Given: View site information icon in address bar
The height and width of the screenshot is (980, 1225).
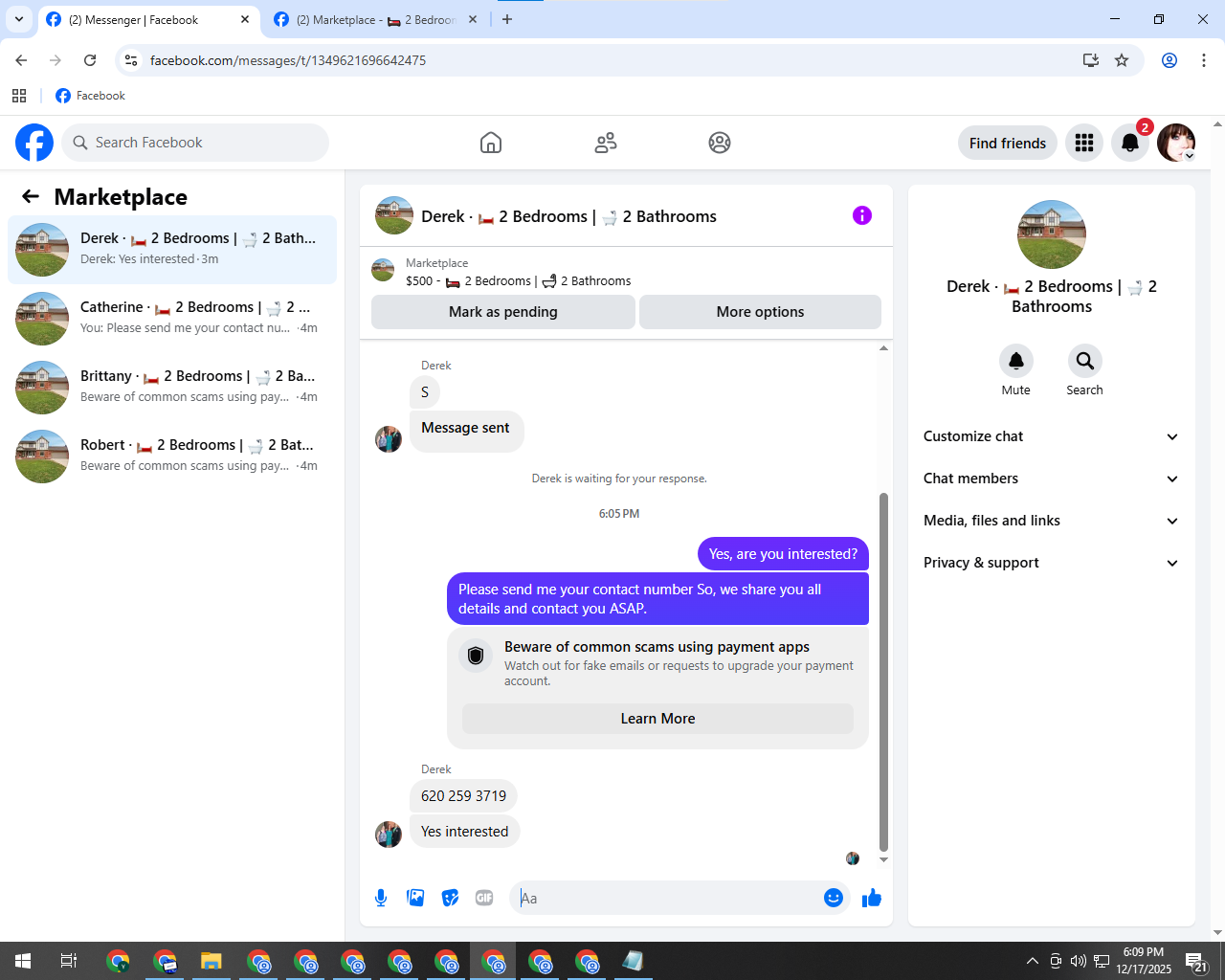Looking at the screenshot, I should click(x=132, y=60).
